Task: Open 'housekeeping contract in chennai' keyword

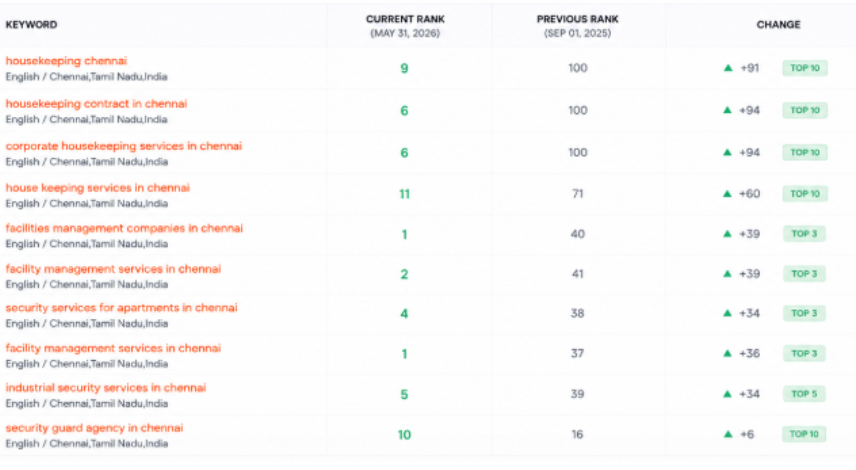Action: pos(96,104)
